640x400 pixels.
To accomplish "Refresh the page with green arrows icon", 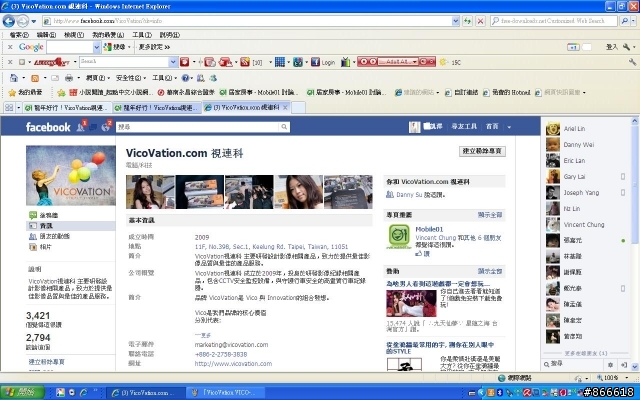I will click(467, 21).
